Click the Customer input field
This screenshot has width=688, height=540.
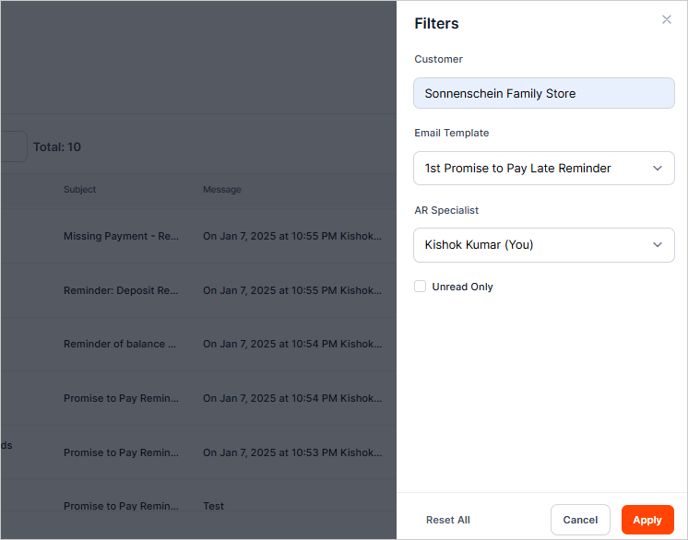tap(544, 93)
